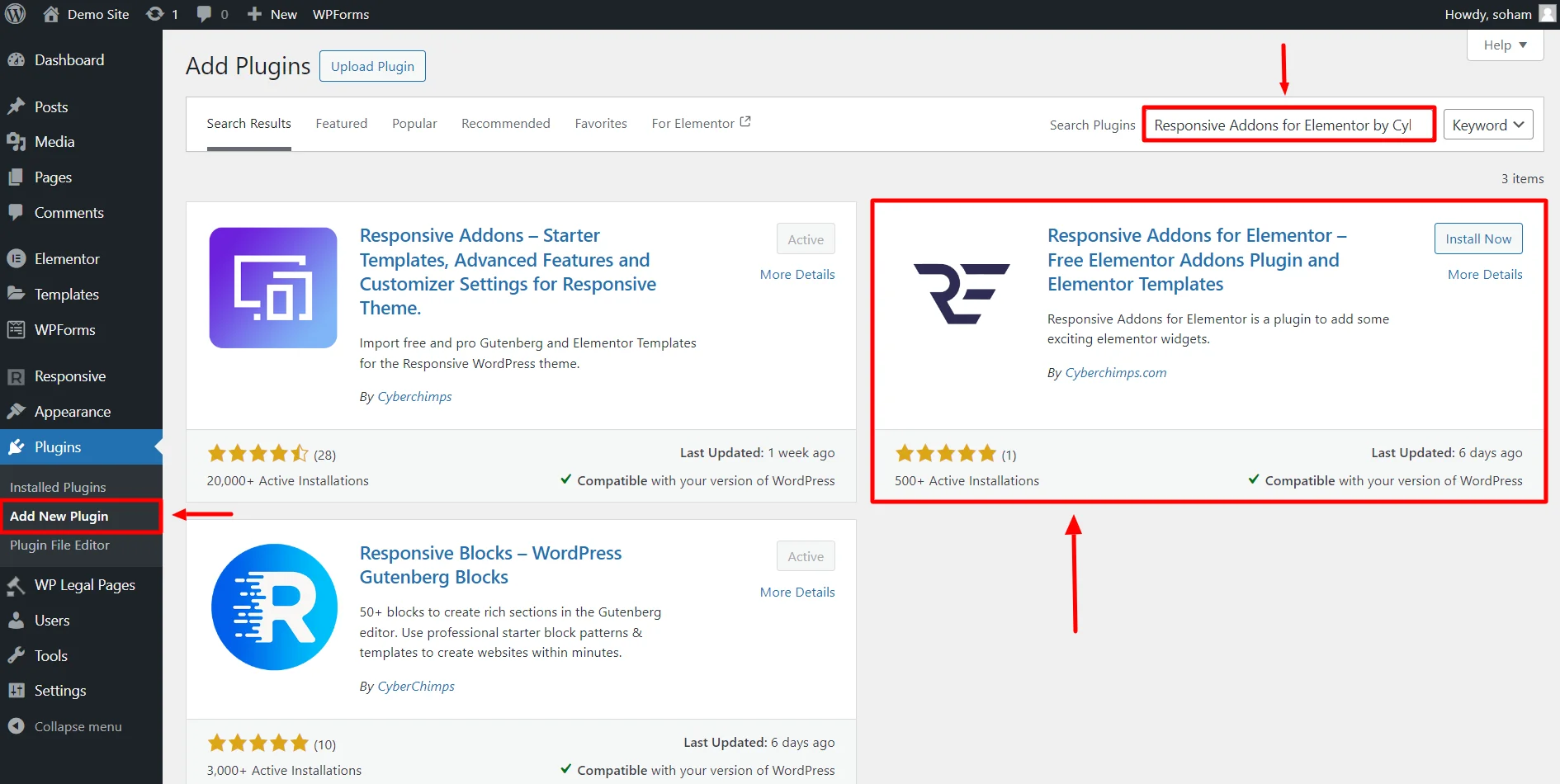The width and height of the screenshot is (1560, 784).
Task: Open More Details for Responsive Addons Starter Templates
Action: click(797, 275)
